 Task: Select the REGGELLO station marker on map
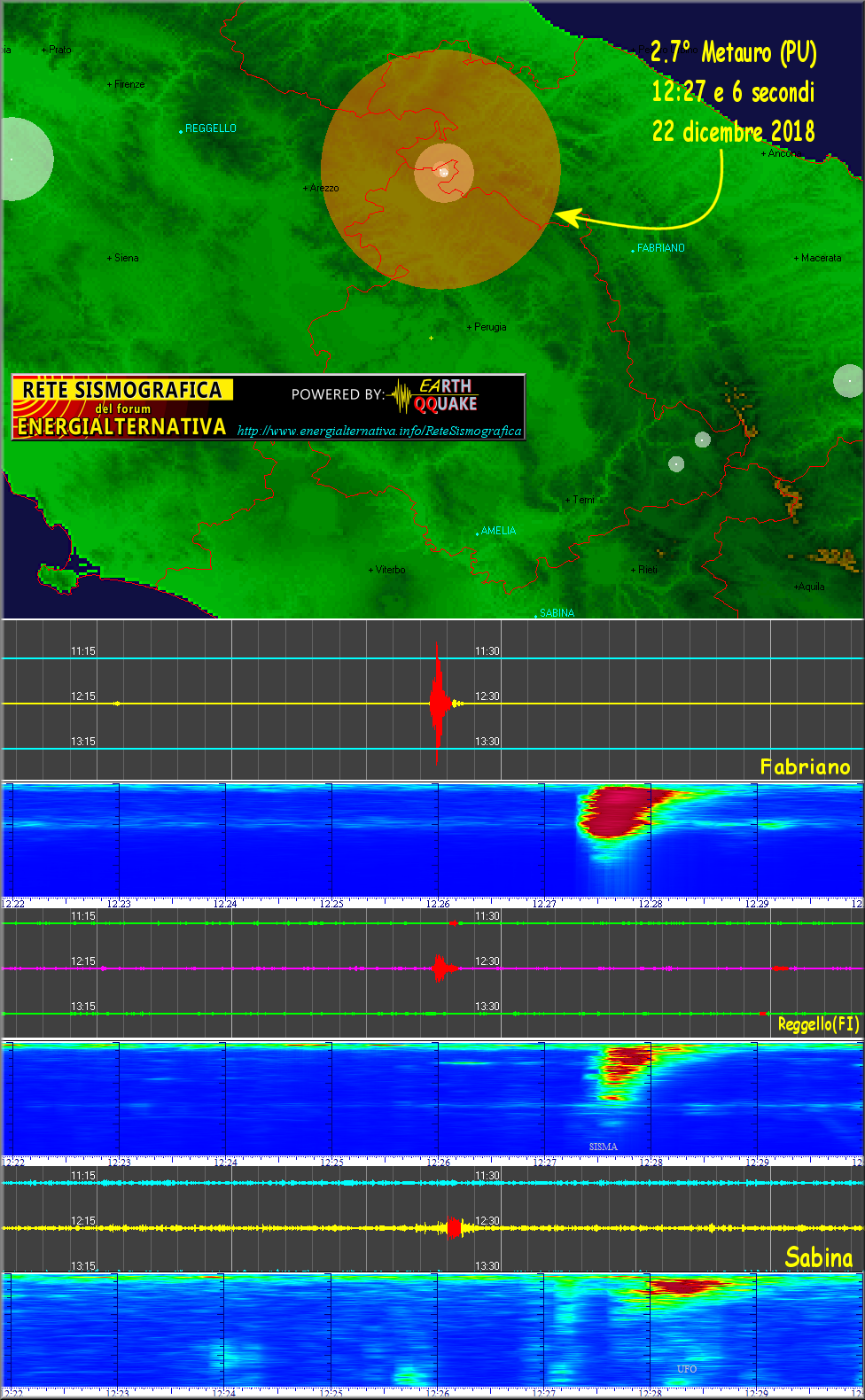pyautogui.click(x=181, y=131)
